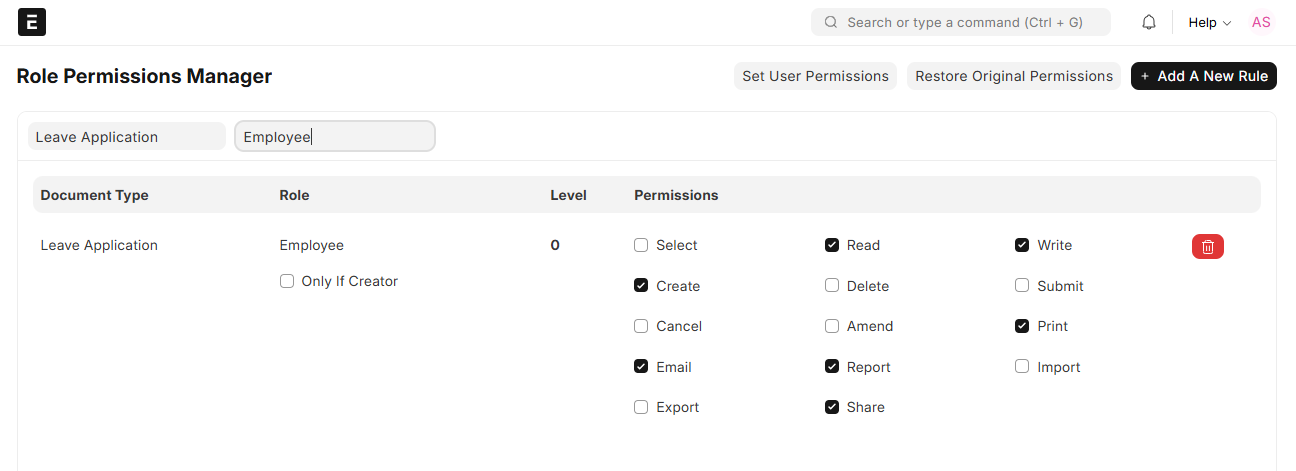Click Restore Original Permissions button
The width and height of the screenshot is (1296, 471).
[x=1013, y=76]
